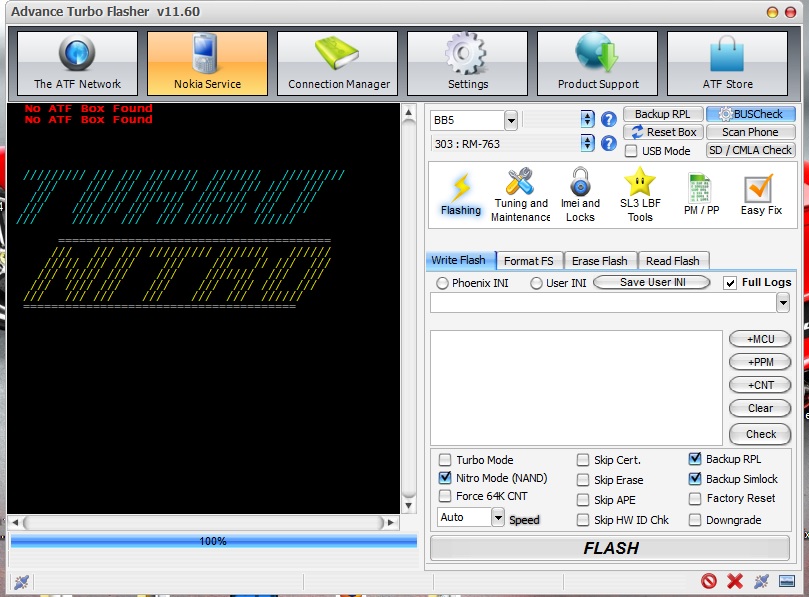This screenshot has width=809, height=597.
Task: Select the Tuning and Maintenance tool
Action: (x=520, y=195)
